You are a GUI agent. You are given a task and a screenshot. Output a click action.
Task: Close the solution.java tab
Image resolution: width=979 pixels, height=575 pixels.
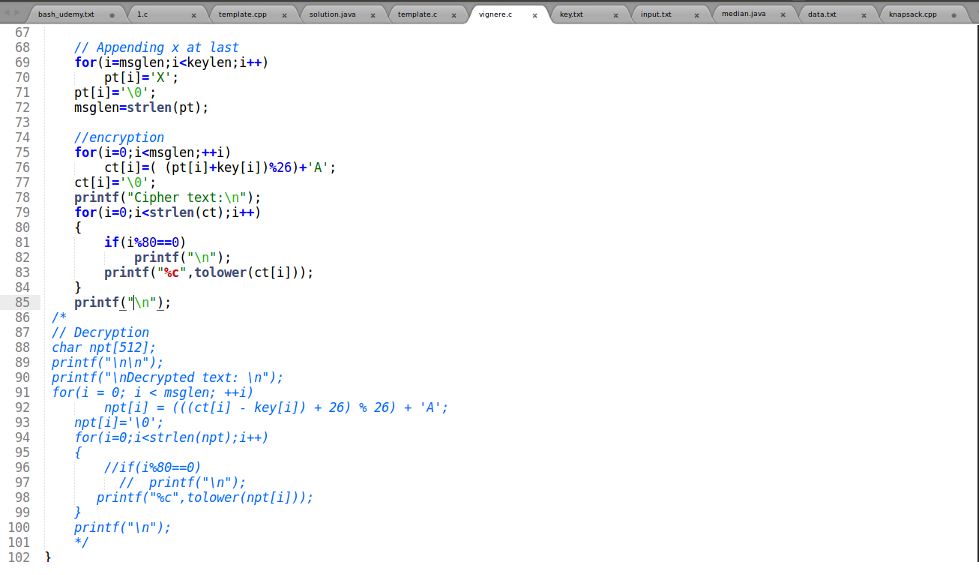coord(373,15)
